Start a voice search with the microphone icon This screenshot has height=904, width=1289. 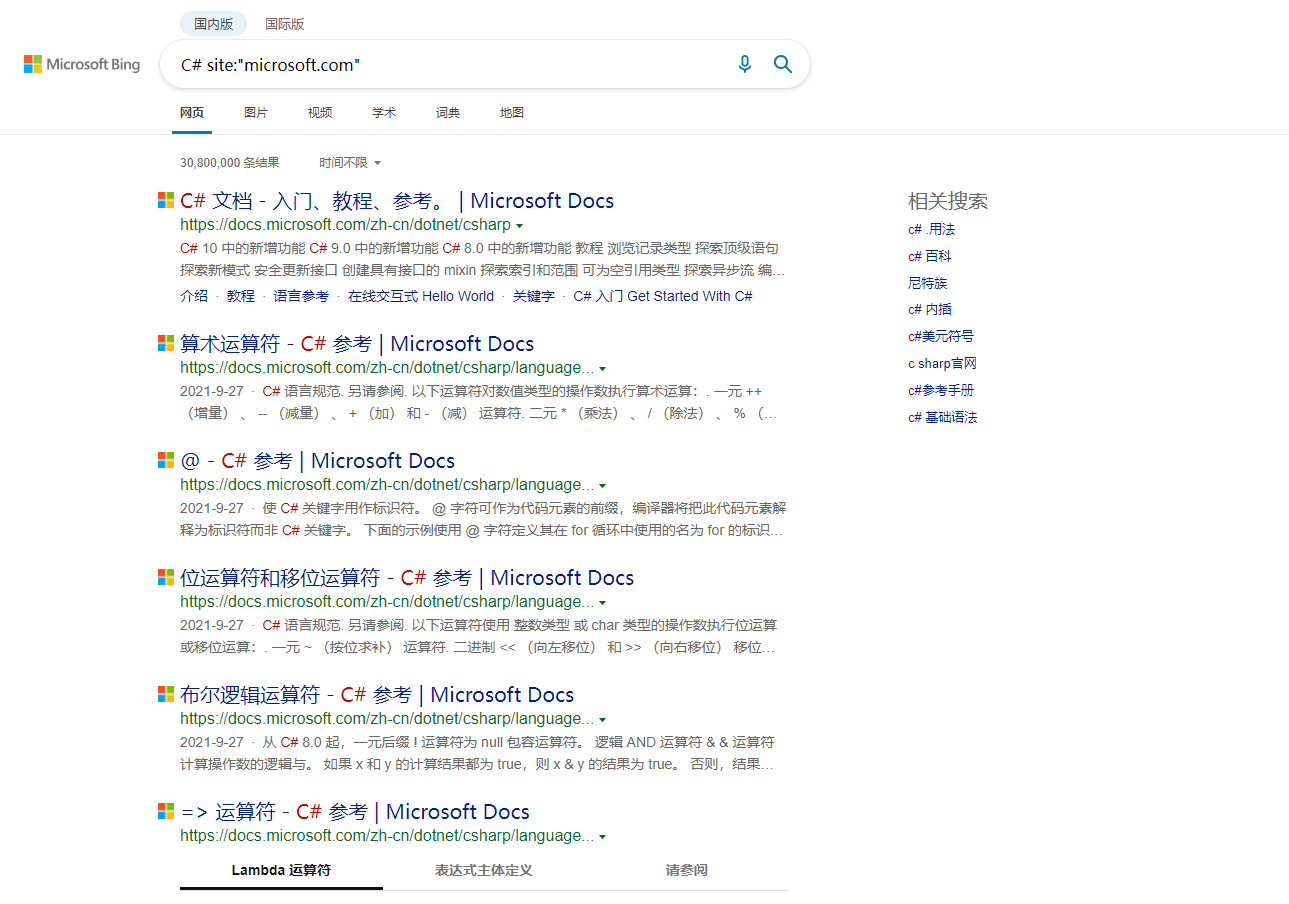[744, 63]
